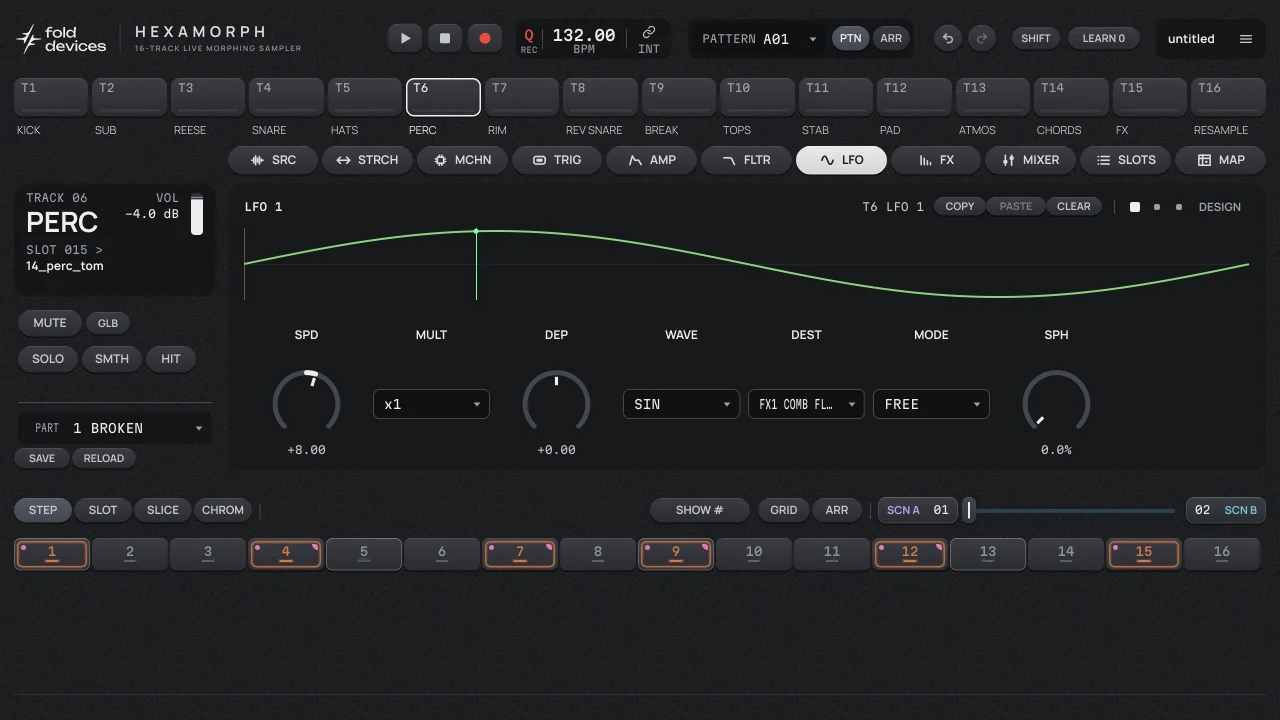Switch to the MCHN machine page
The width and height of the screenshot is (1280, 720).
click(x=462, y=160)
